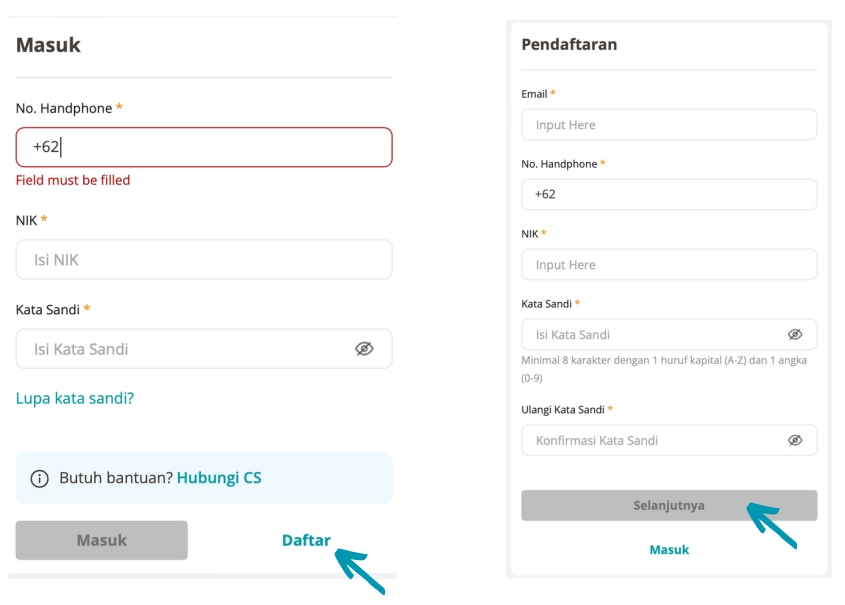Click the info icon beside Butuh bantuan

click(39, 478)
